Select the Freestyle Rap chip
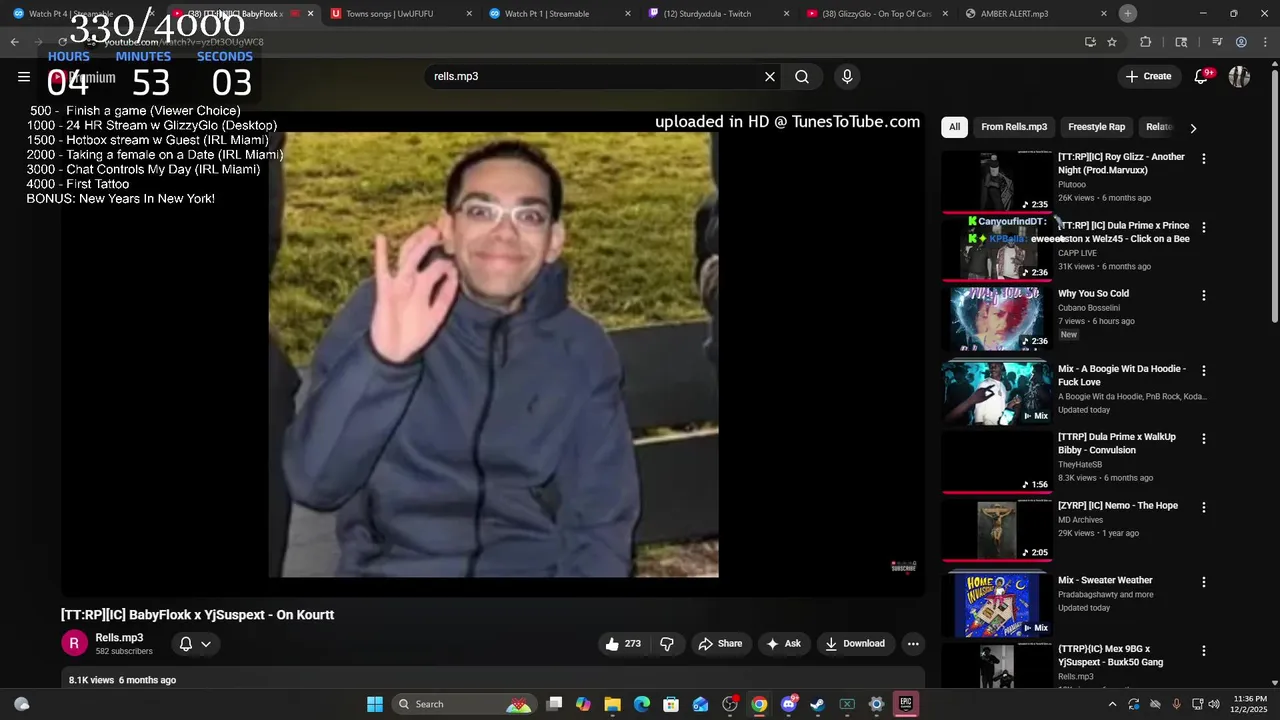Screen dimensions: 1280x720 tap(1096, 127)
